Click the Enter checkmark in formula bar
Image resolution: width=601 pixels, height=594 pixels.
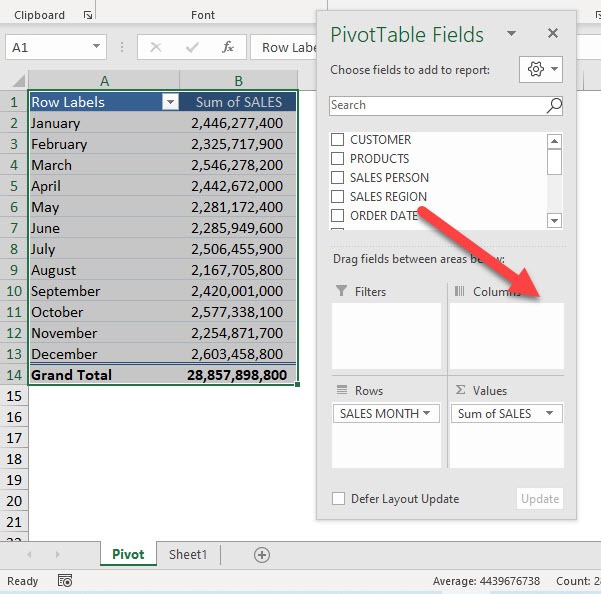192,48
